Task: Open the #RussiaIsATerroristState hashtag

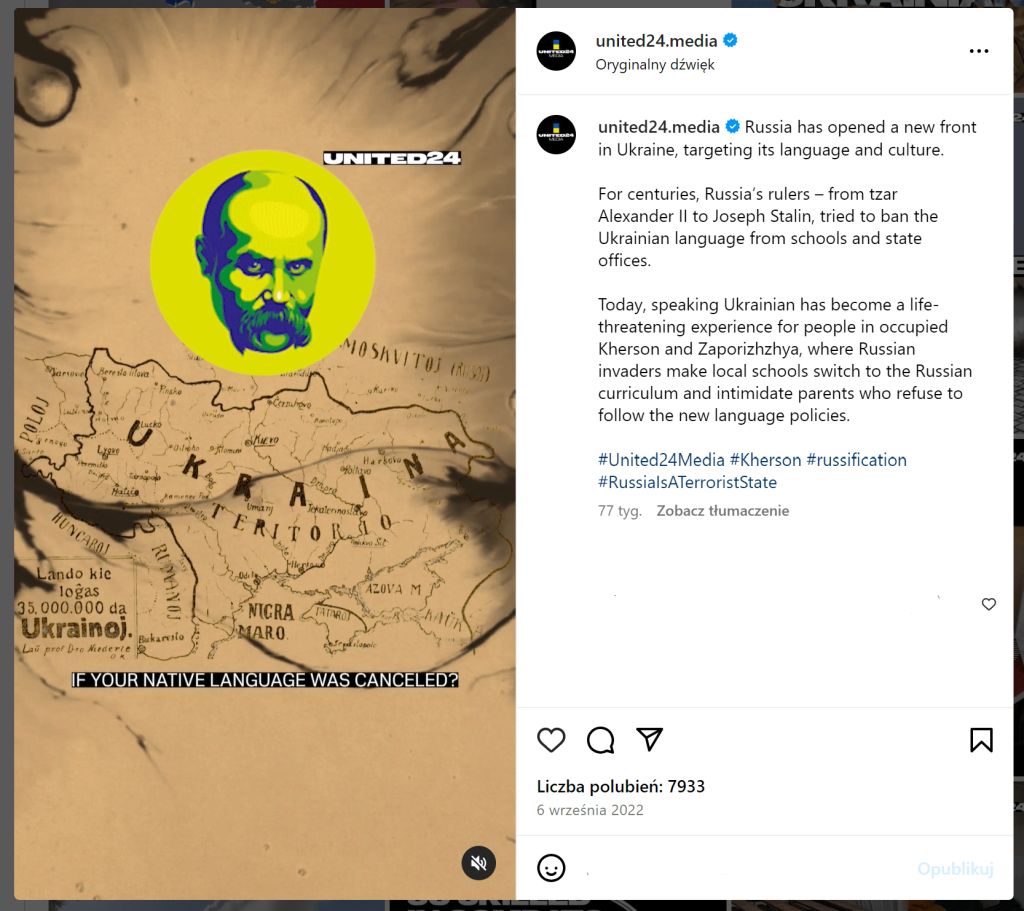Action: point(688,482)
